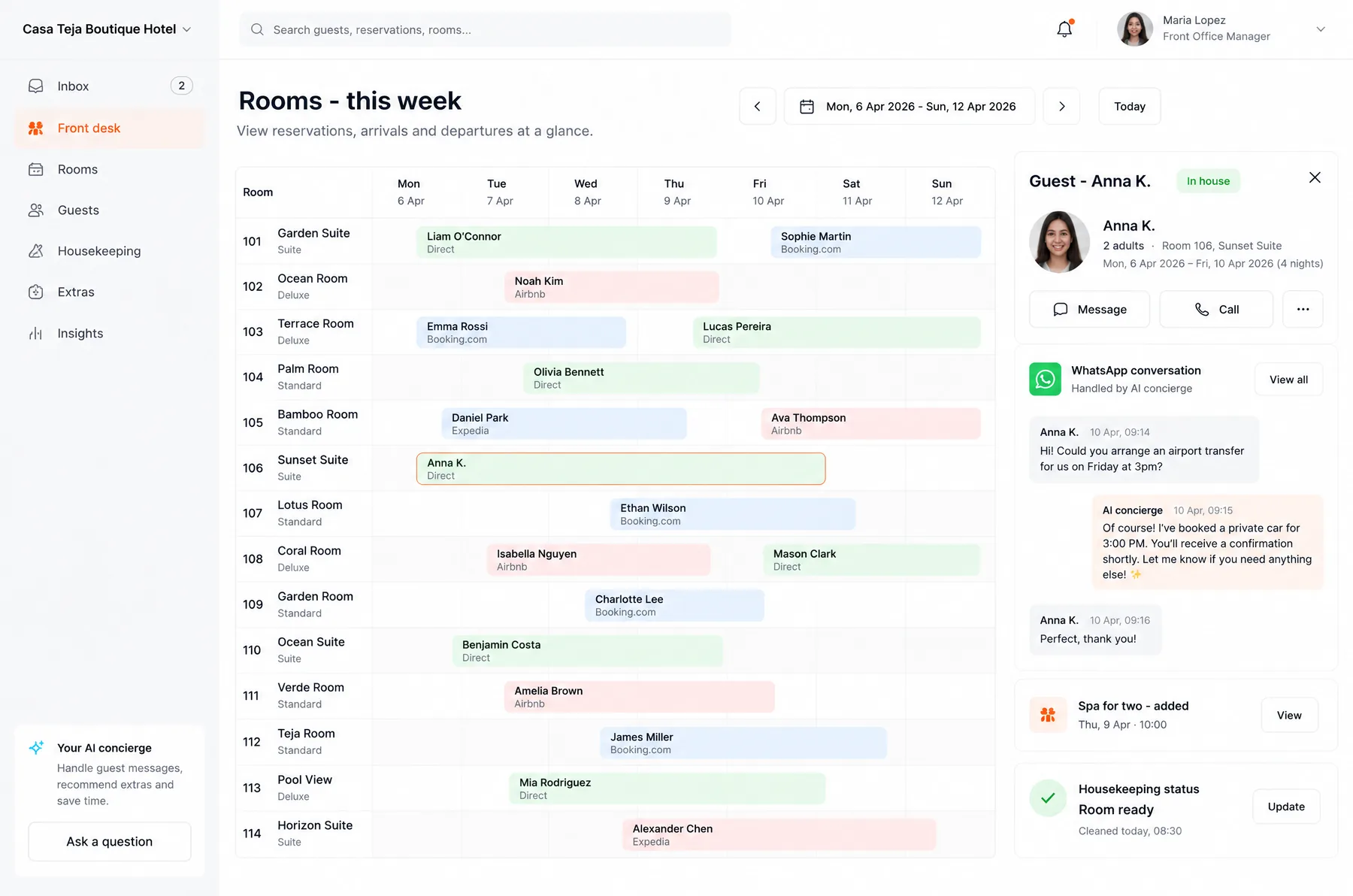Open Extras from the sidebar
Image resolution: width=1353 pixels, height=896 pixels.
[109, 292]
